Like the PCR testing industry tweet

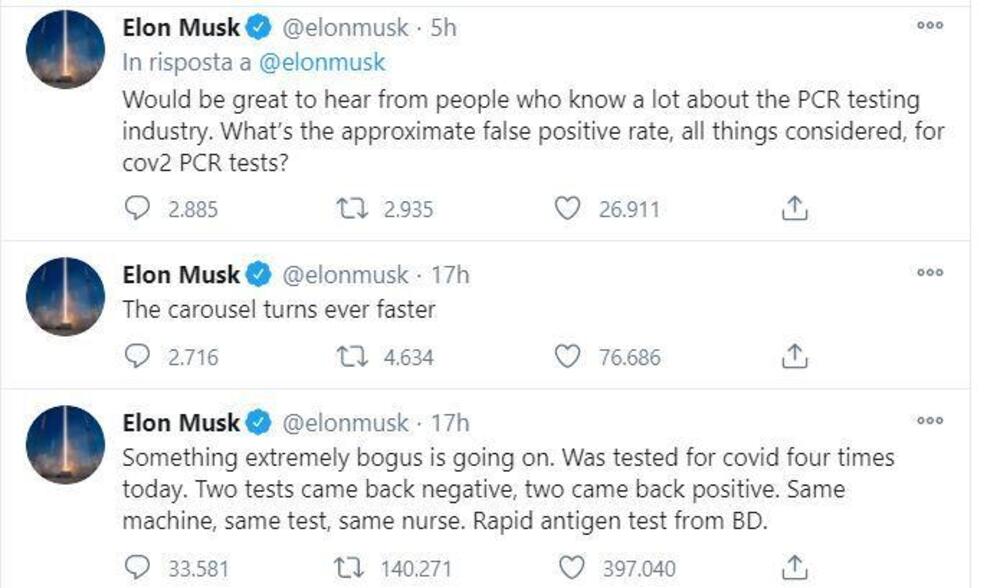567,209
